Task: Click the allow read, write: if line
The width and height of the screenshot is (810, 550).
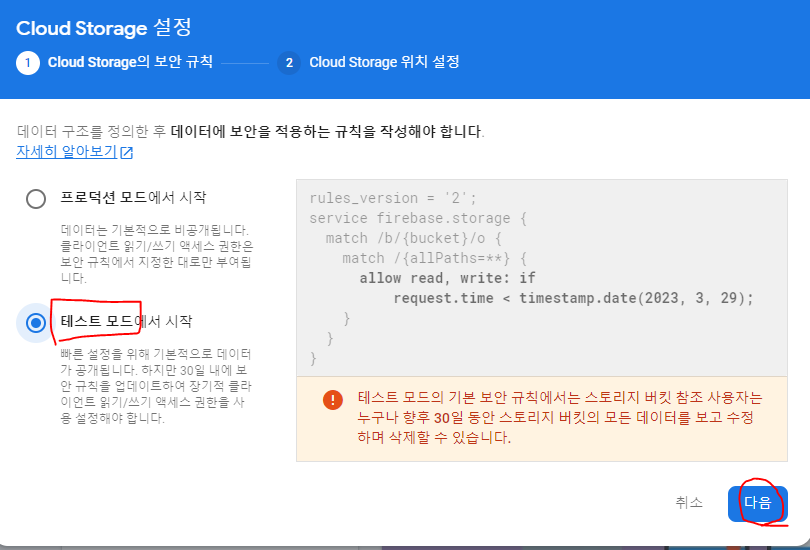Action: (447, 278)
